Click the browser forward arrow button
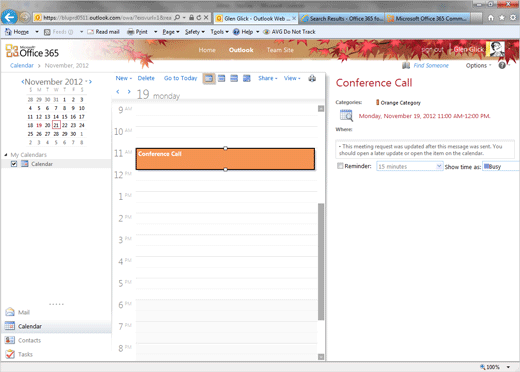Screen dimensions: 520x372 tap(24, 17)
